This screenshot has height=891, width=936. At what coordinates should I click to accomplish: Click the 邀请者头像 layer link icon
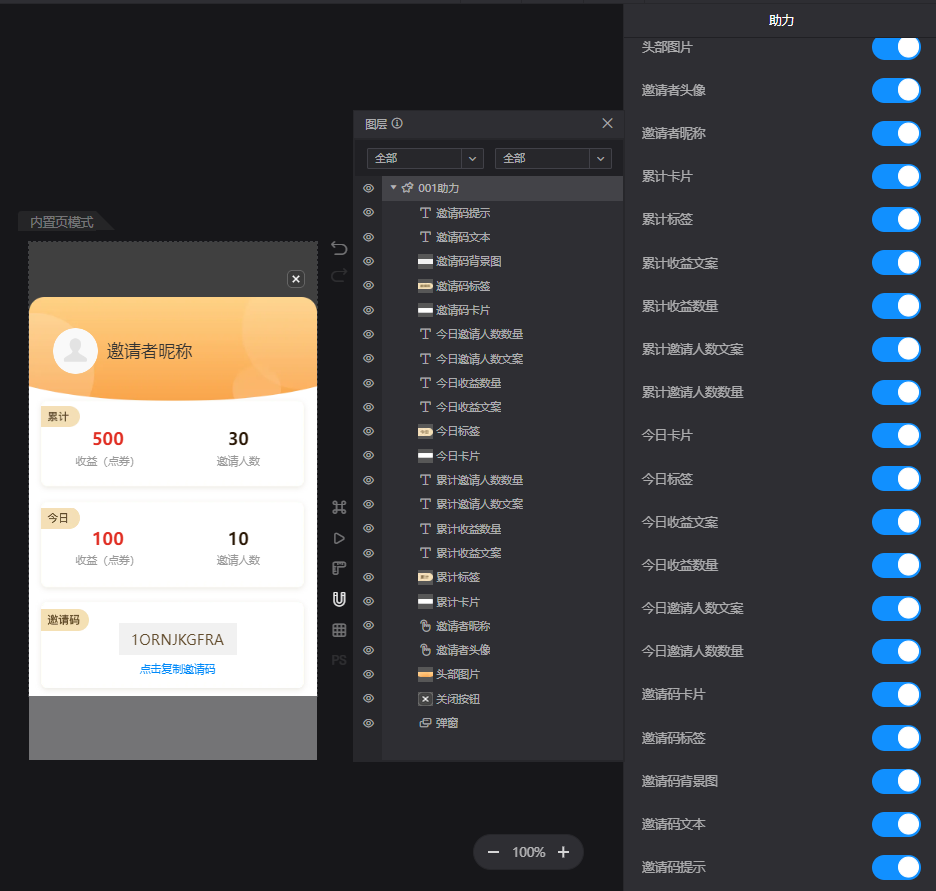click(425, 650)
